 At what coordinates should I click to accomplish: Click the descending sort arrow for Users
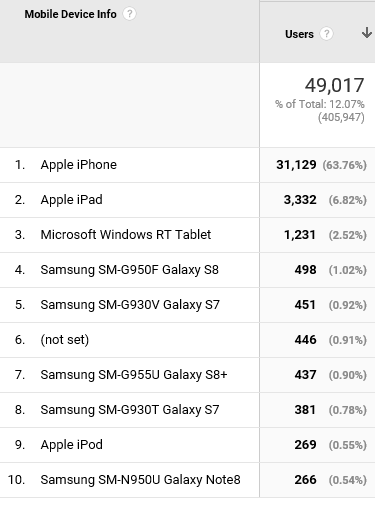click(367, 33)
